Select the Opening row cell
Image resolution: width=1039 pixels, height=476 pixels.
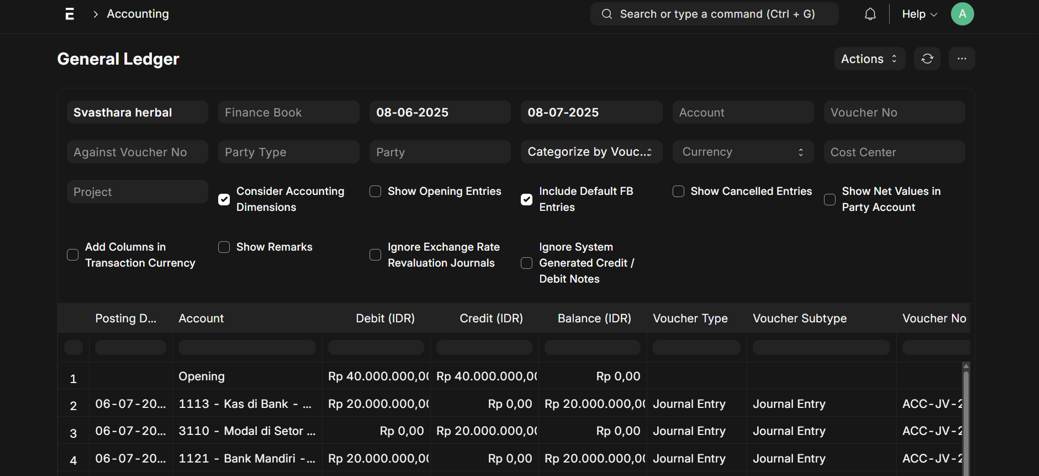(x=247, y=377)
